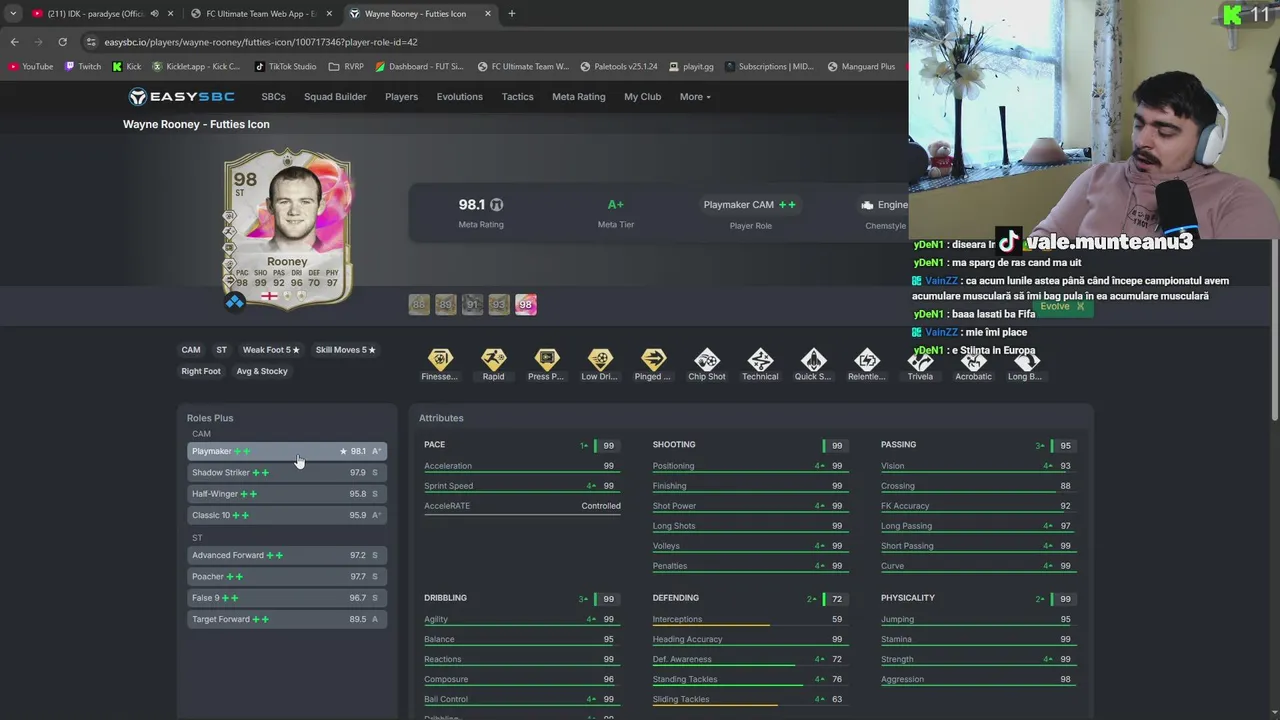The height and width of the screenshot is (720, 1280).
Task: Click the Weak Foot 5 star tag
Action: pyautogui.click(x=271, y=350)
